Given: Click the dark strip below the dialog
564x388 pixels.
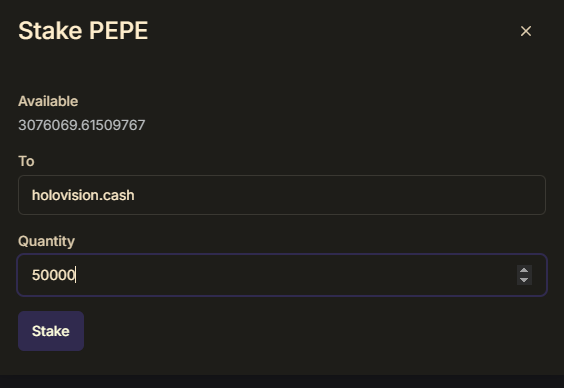Looking at the screenshot, I should tap(282, 382).
